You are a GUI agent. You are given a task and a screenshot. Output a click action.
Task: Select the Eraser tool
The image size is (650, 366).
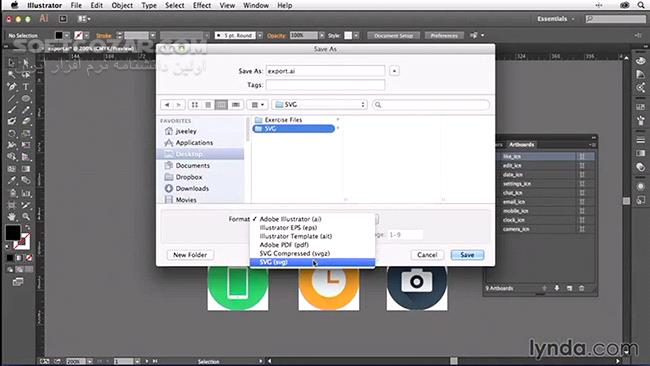[26, 121]
